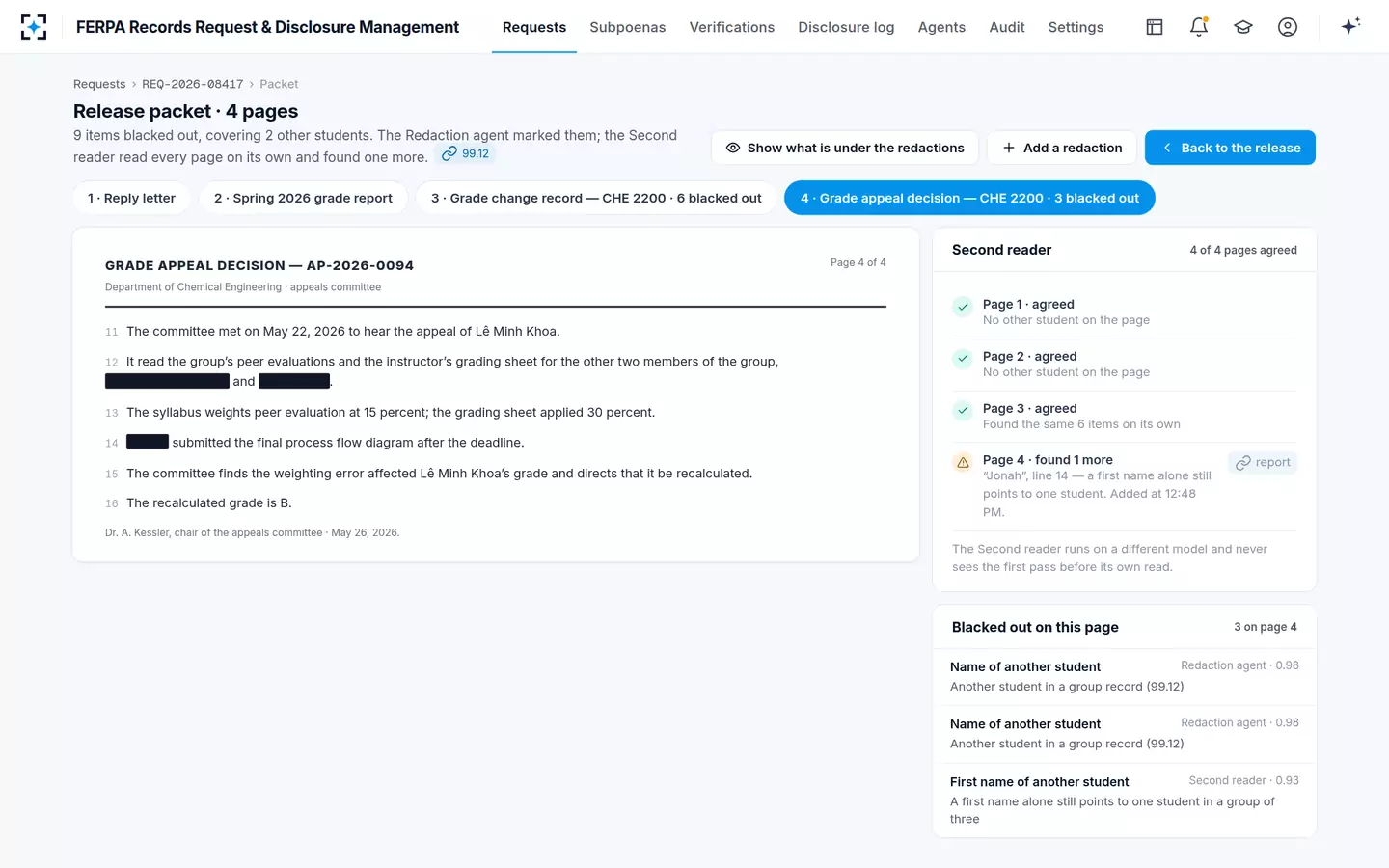
Task: Select 'First name of another student' redaction entry
Action: pyautogui.click(x=1125, y=800)
